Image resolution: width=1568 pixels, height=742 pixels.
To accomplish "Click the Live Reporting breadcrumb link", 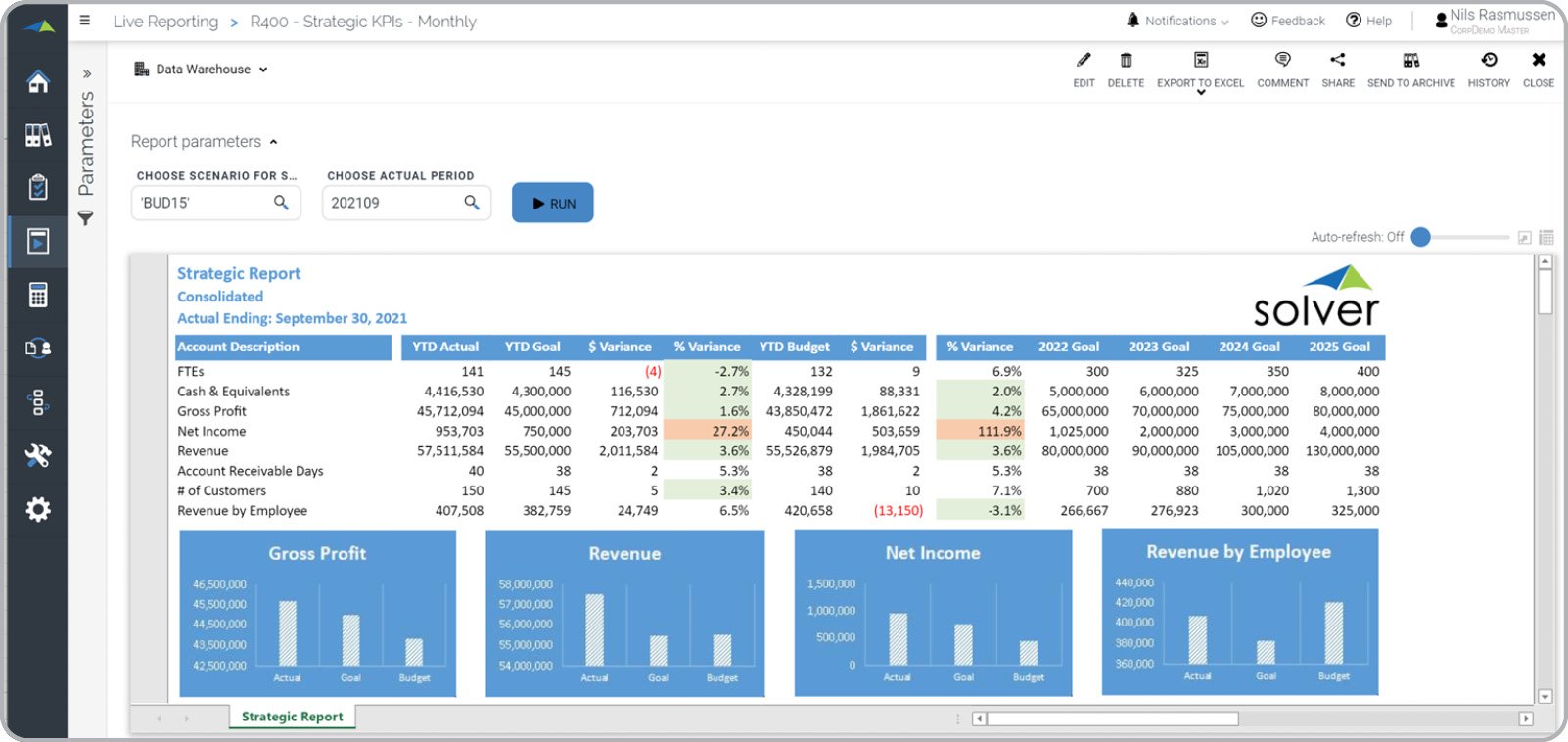I will [x=165, y=22].
